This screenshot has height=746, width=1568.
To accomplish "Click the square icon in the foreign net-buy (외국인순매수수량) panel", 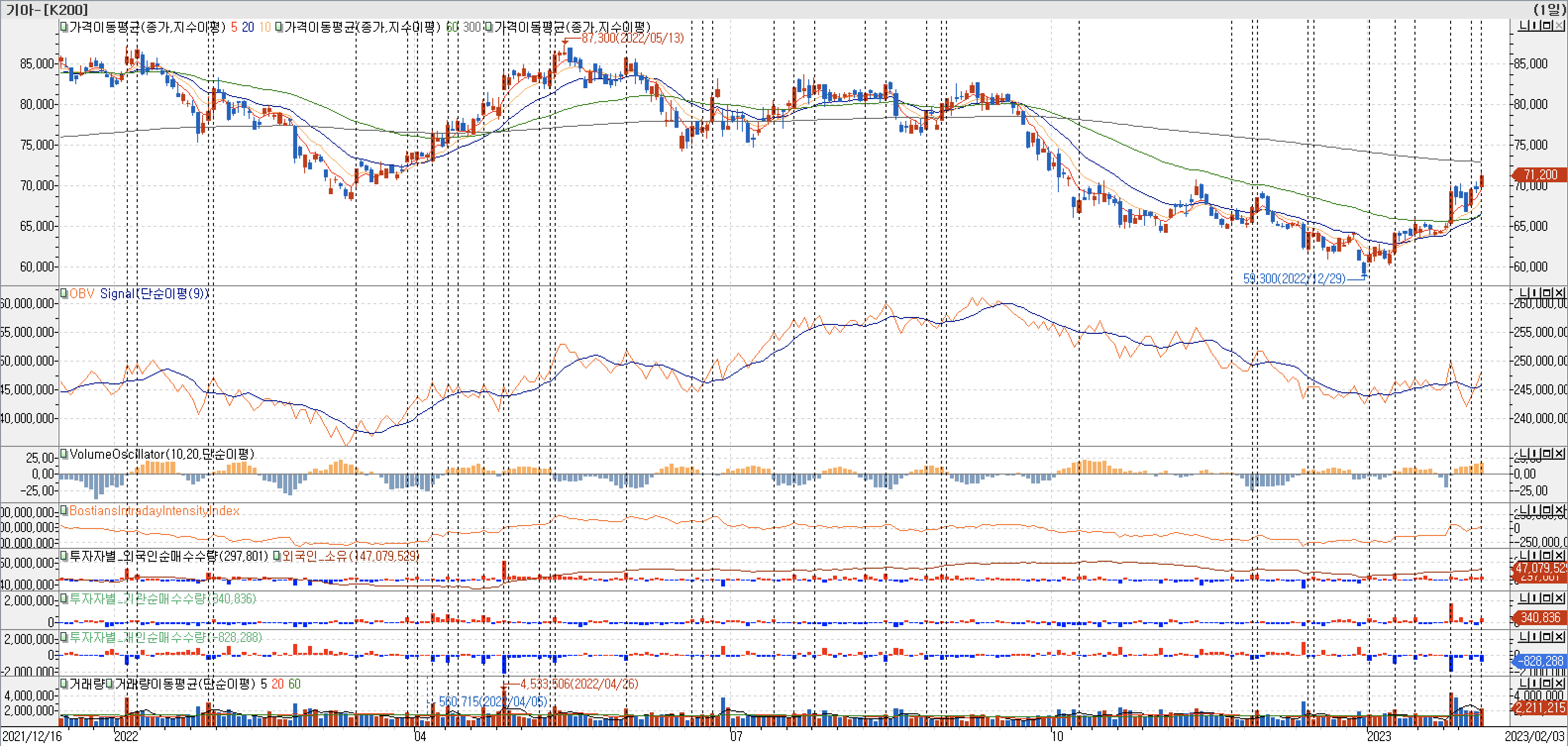I will coord(1547,555).
